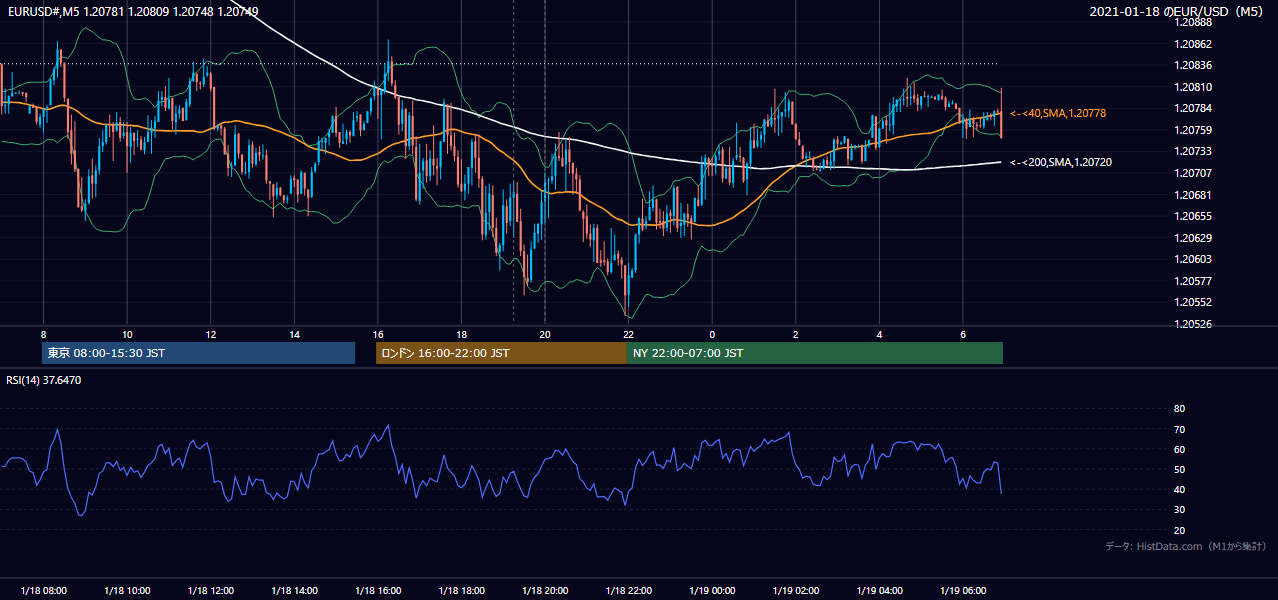The width and height of the screenshot is (1278, 600).
Task: Click the 40 SMA 1.20778 label
Action: pos(1058,114)
